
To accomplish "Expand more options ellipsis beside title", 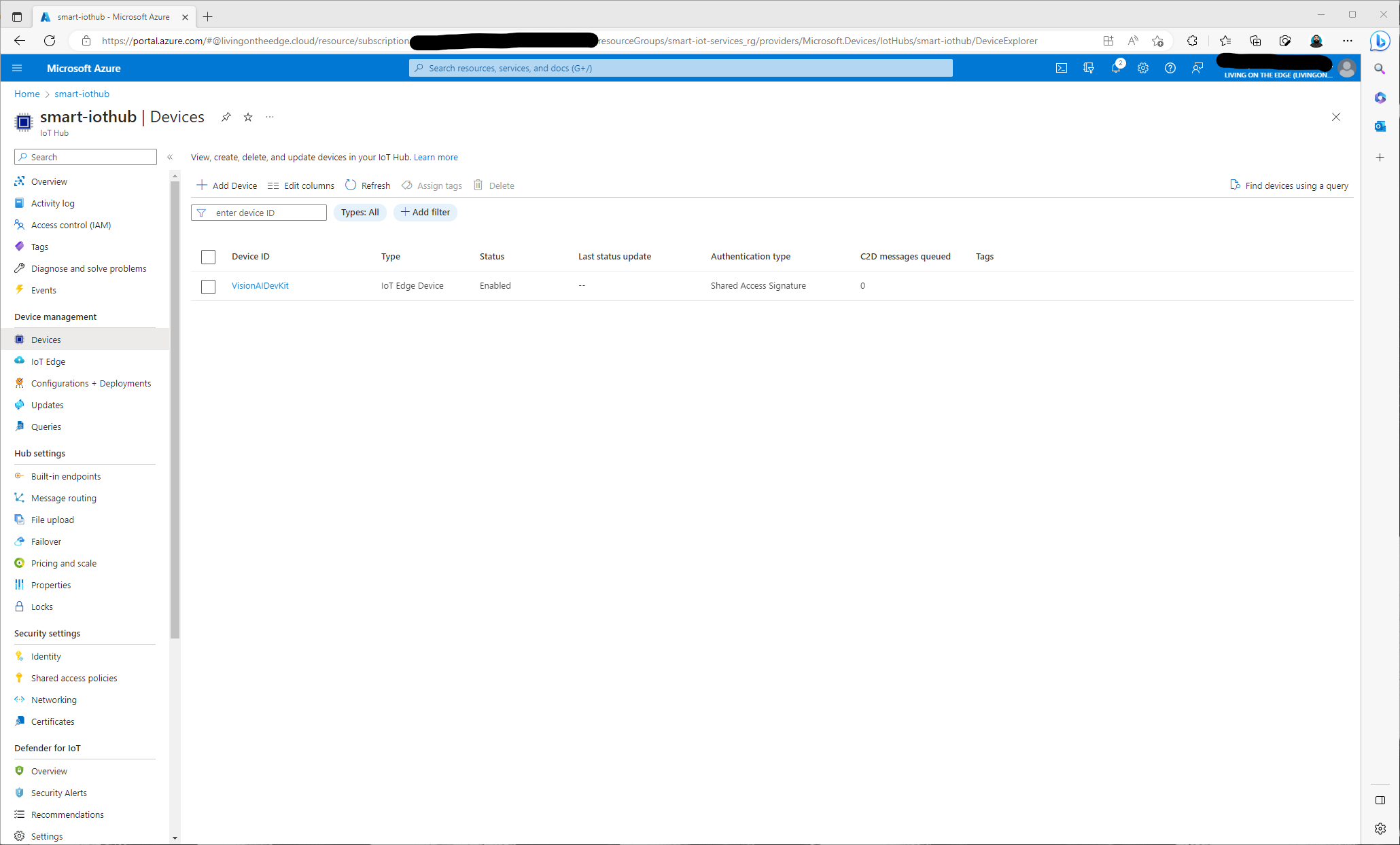I will (270, 117).
